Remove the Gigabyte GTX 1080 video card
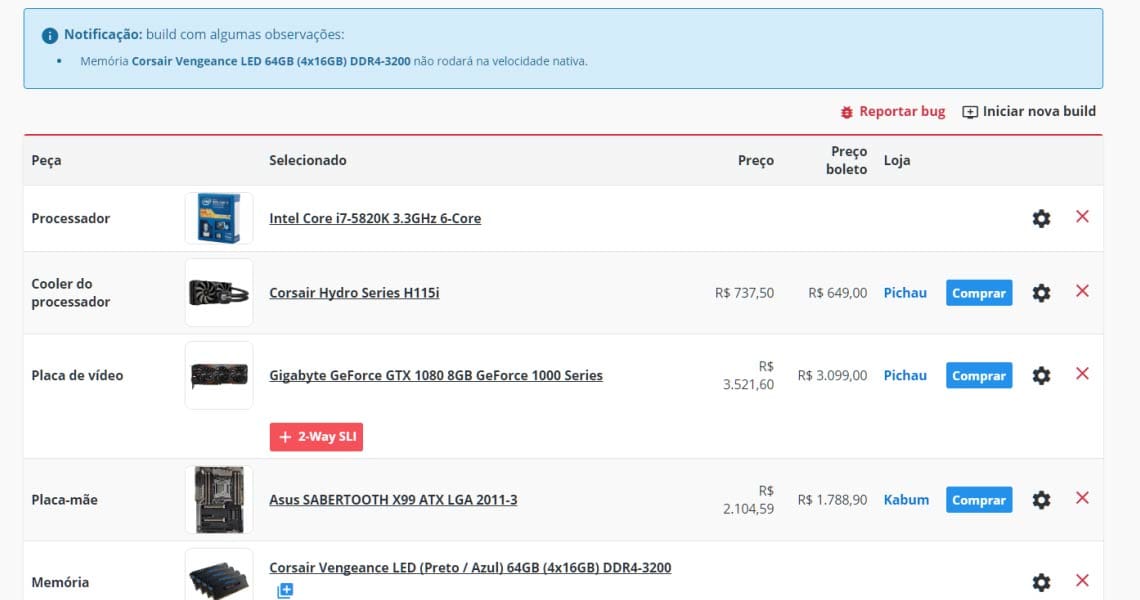Screen dimensions: 1140x600 pos(1082,375)
